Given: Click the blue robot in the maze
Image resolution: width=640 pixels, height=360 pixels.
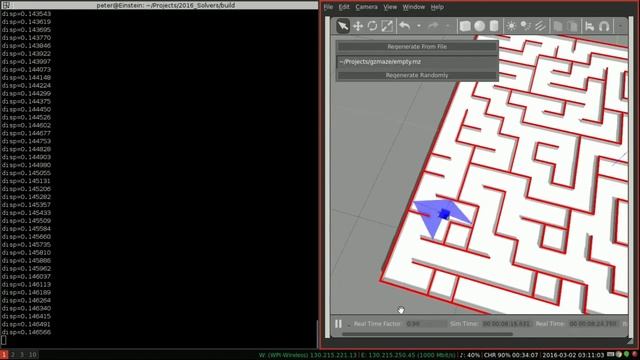Looking at the screenshot, I should (444, 214).
